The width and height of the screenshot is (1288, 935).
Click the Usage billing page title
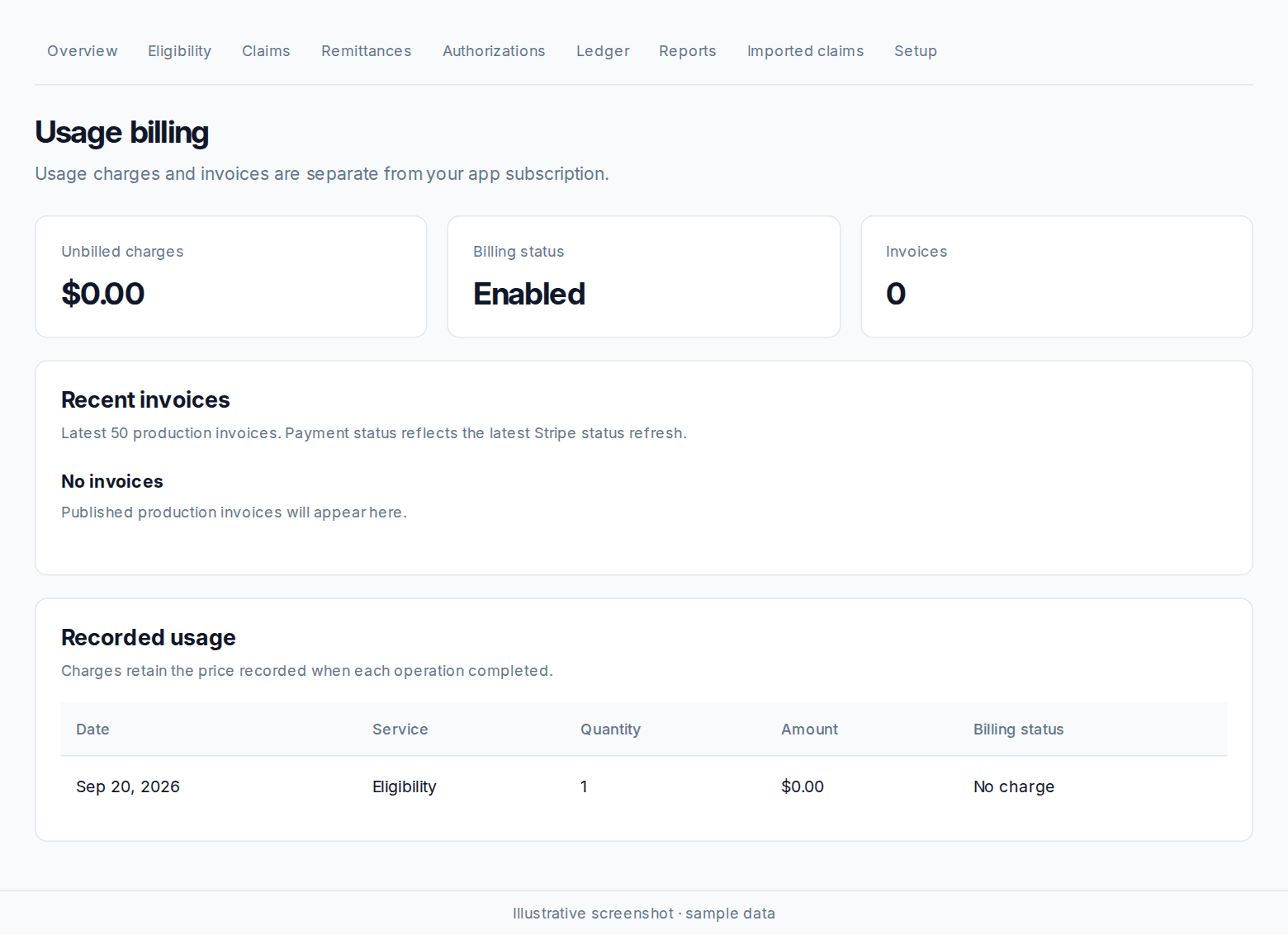(x=122, y=132)
